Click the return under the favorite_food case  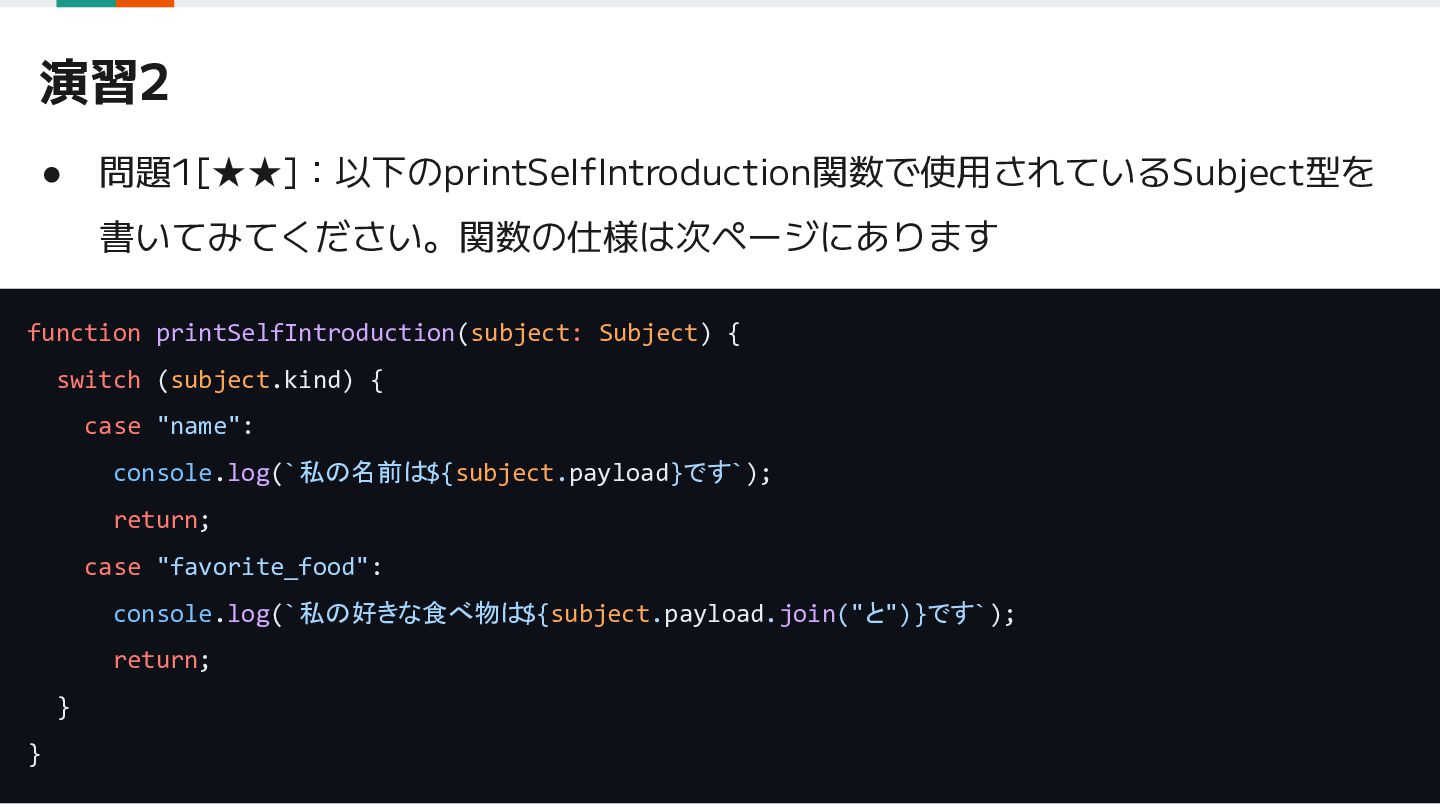coord(155,660)
